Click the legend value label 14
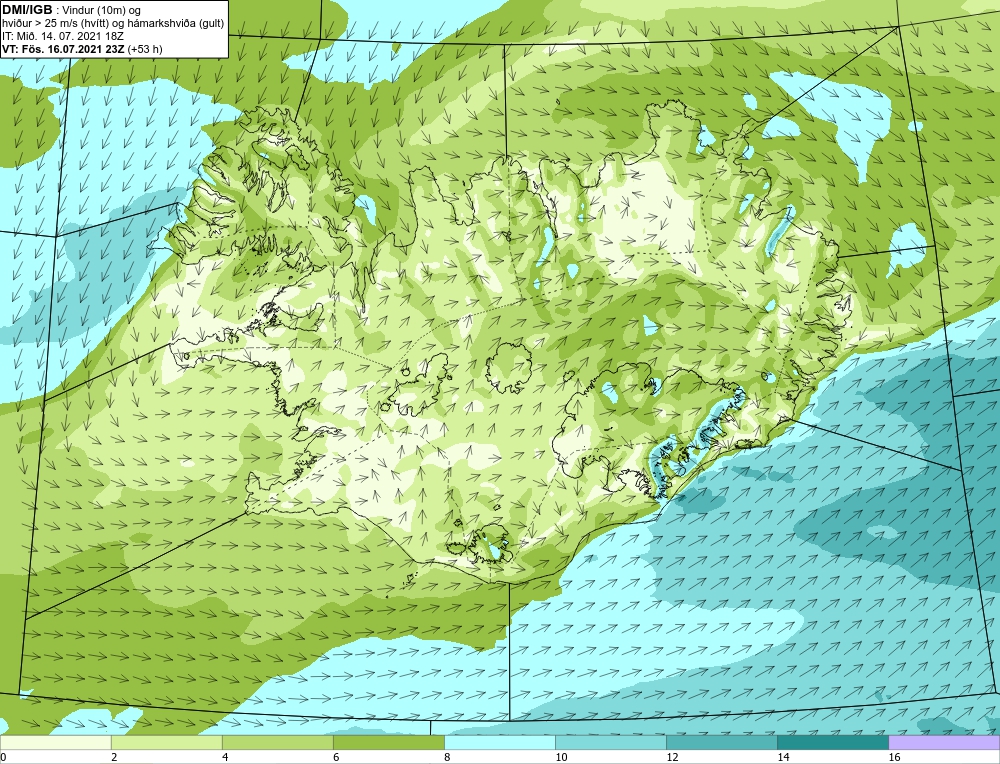 783,757
